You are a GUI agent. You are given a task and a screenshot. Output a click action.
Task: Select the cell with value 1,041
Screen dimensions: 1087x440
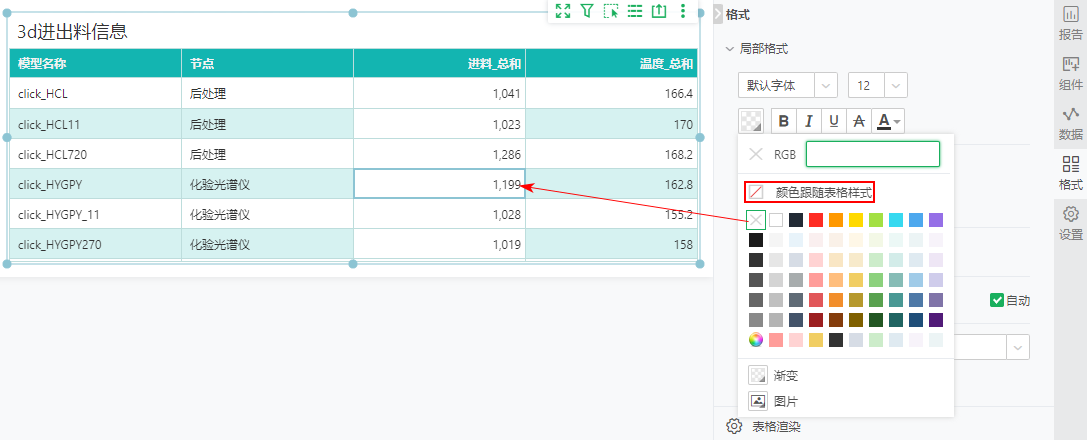pyautogui.click(x=440, y=94)
